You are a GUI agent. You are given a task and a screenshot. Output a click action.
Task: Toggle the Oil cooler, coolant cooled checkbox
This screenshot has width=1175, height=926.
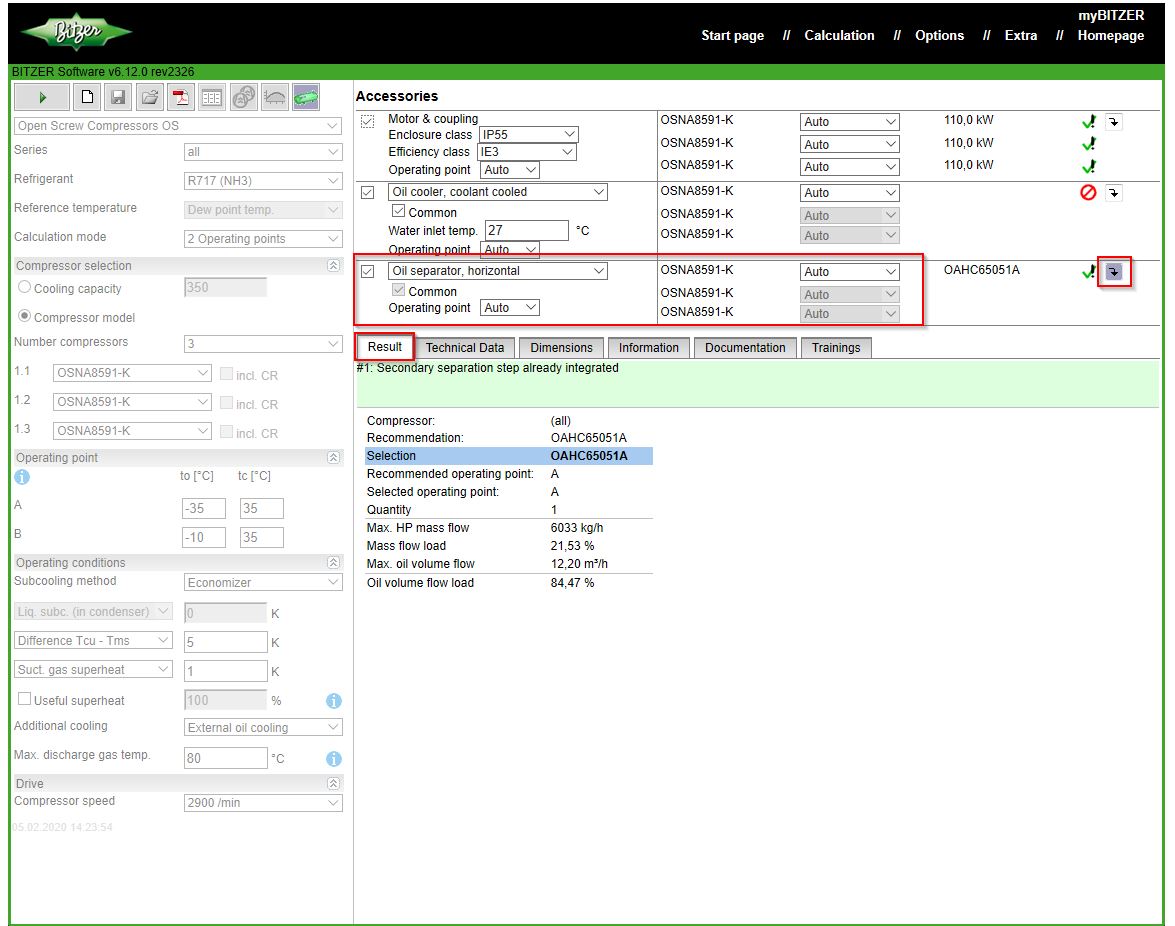[x=367, y=192]
